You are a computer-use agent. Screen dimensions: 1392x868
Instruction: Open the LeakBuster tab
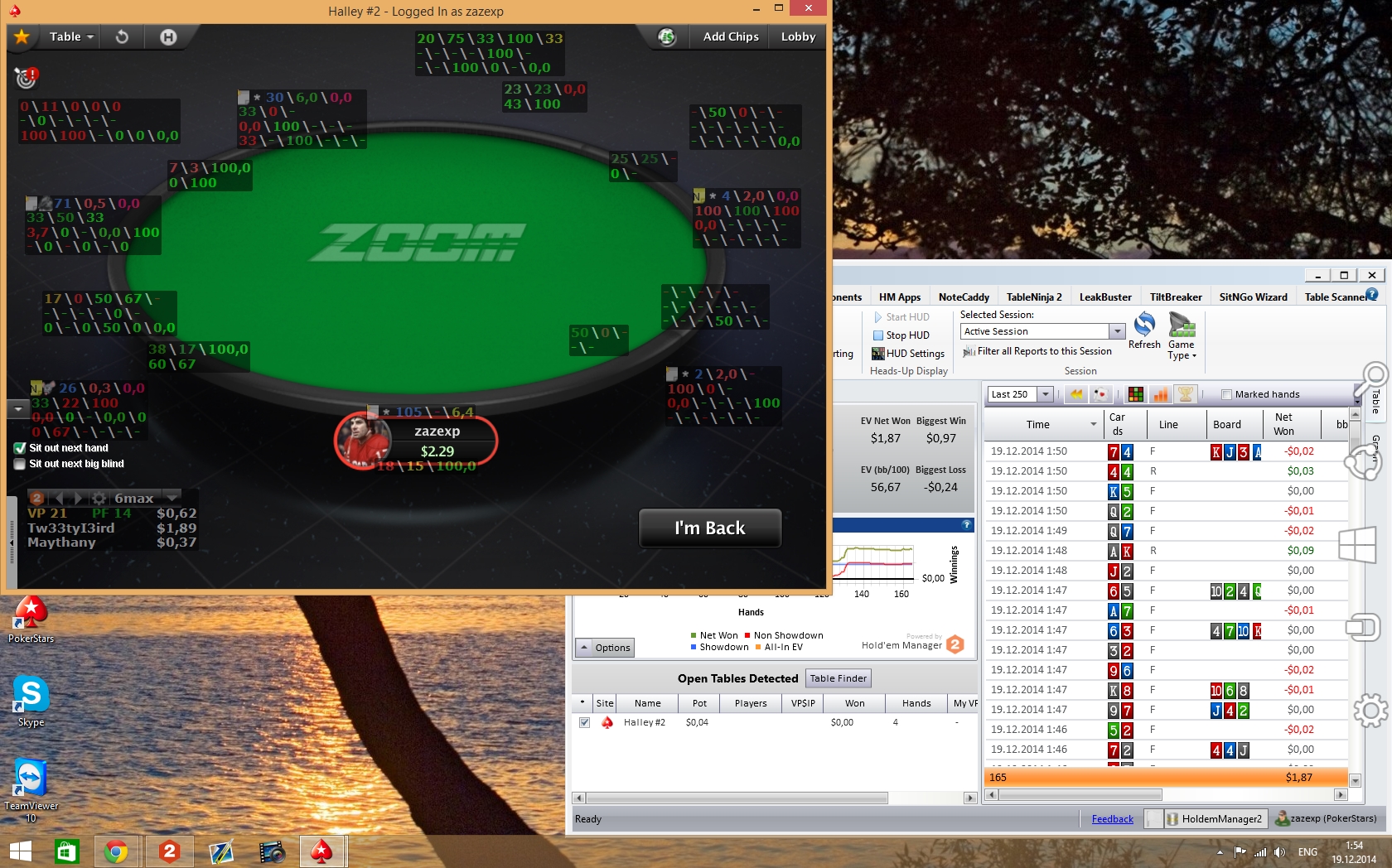click(1105, 297)
